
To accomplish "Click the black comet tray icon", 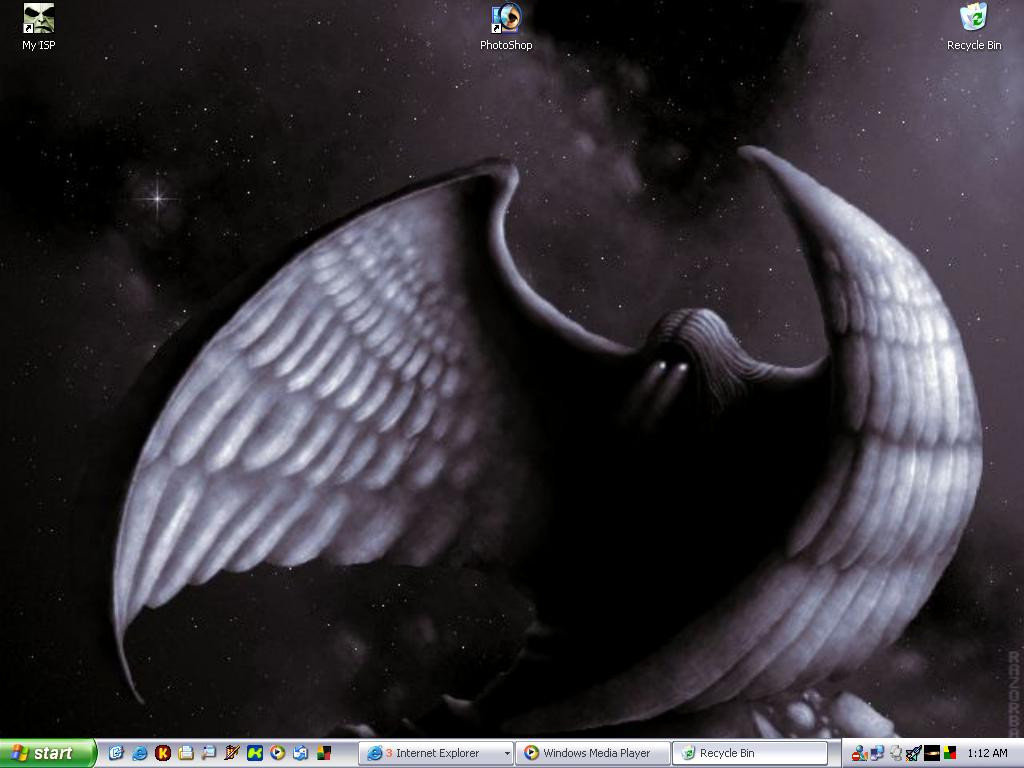I will point(932,753).
